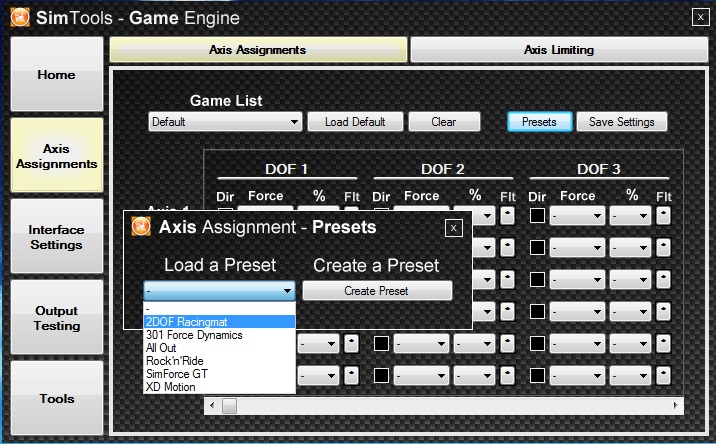Open DOF 3 percent dropdown in the top axis row
The image size is (716, 444).
click(631, 216)
